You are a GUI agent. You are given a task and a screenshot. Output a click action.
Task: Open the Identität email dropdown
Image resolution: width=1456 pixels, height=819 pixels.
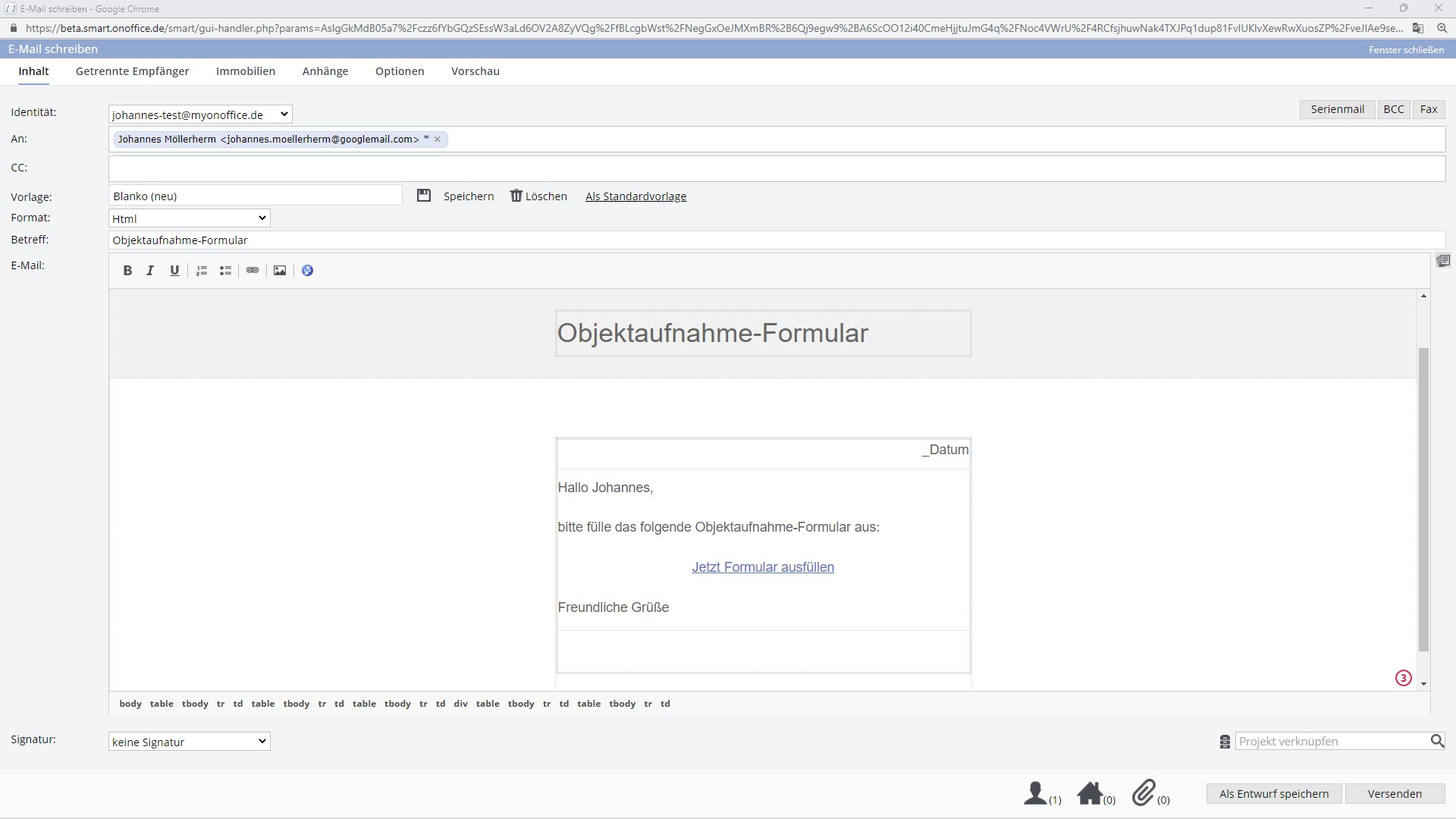pyautogui.click(x=200, y=115)
